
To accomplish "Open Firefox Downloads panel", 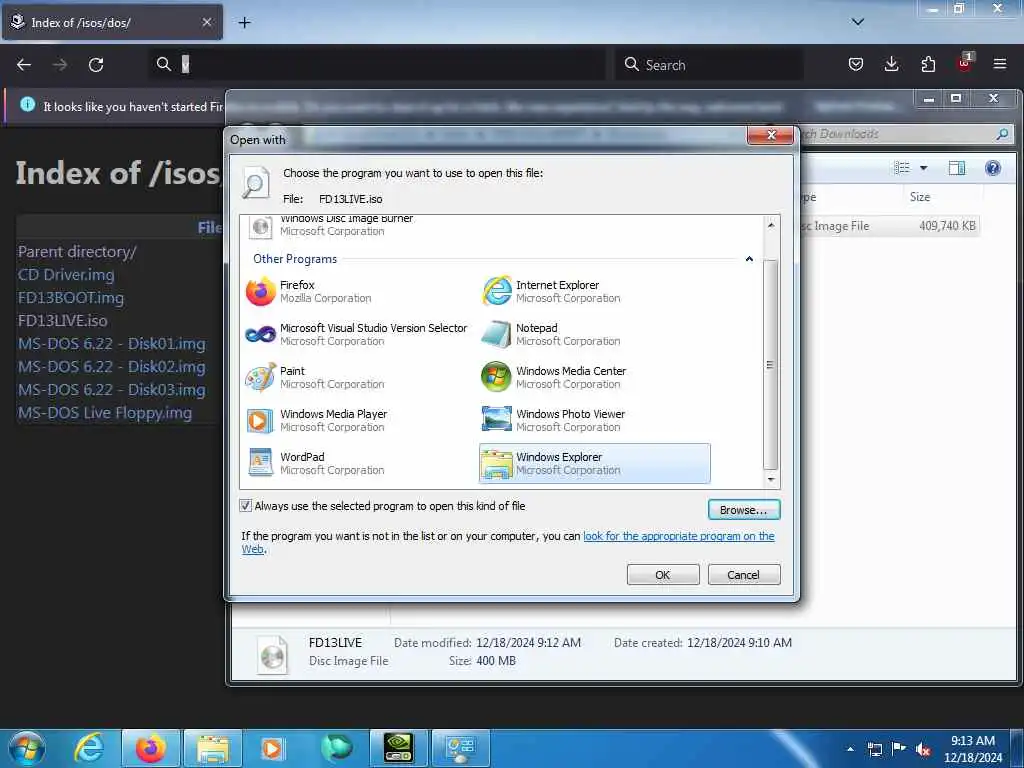I will [891, 64].
